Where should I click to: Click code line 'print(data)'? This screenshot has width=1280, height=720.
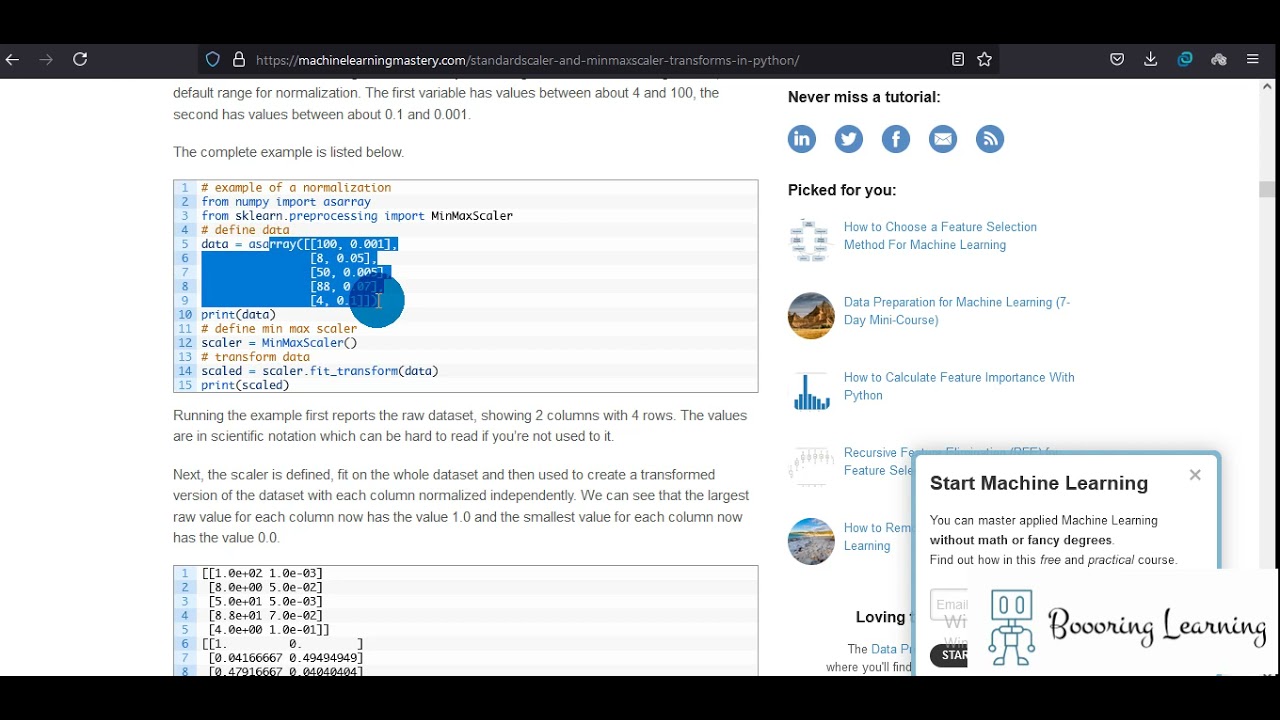[x=238, y=314]
